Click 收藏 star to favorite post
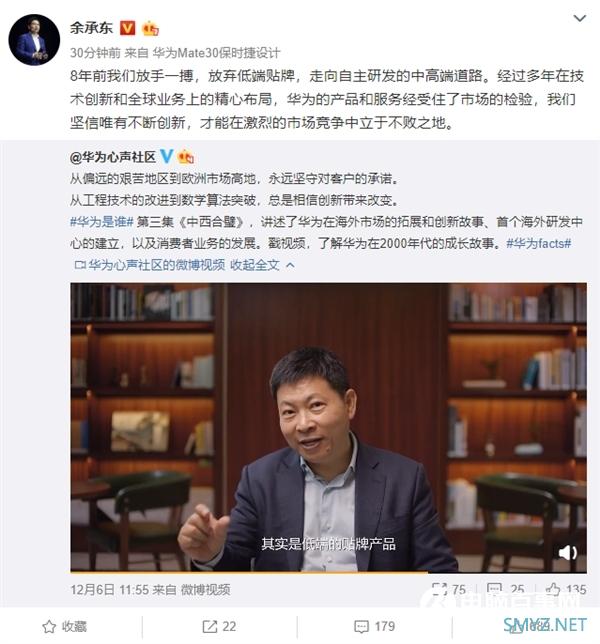 65,627
